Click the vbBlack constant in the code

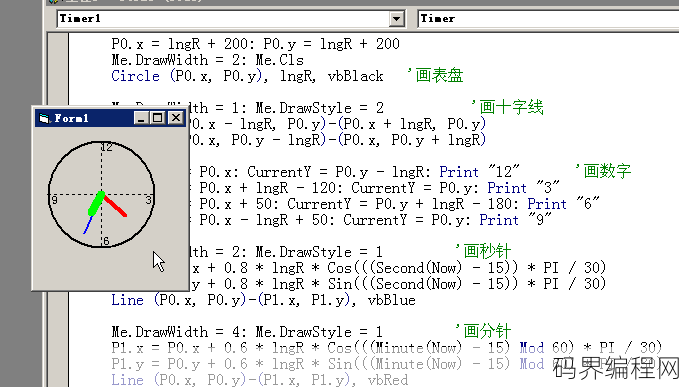(x=355, y=76)
